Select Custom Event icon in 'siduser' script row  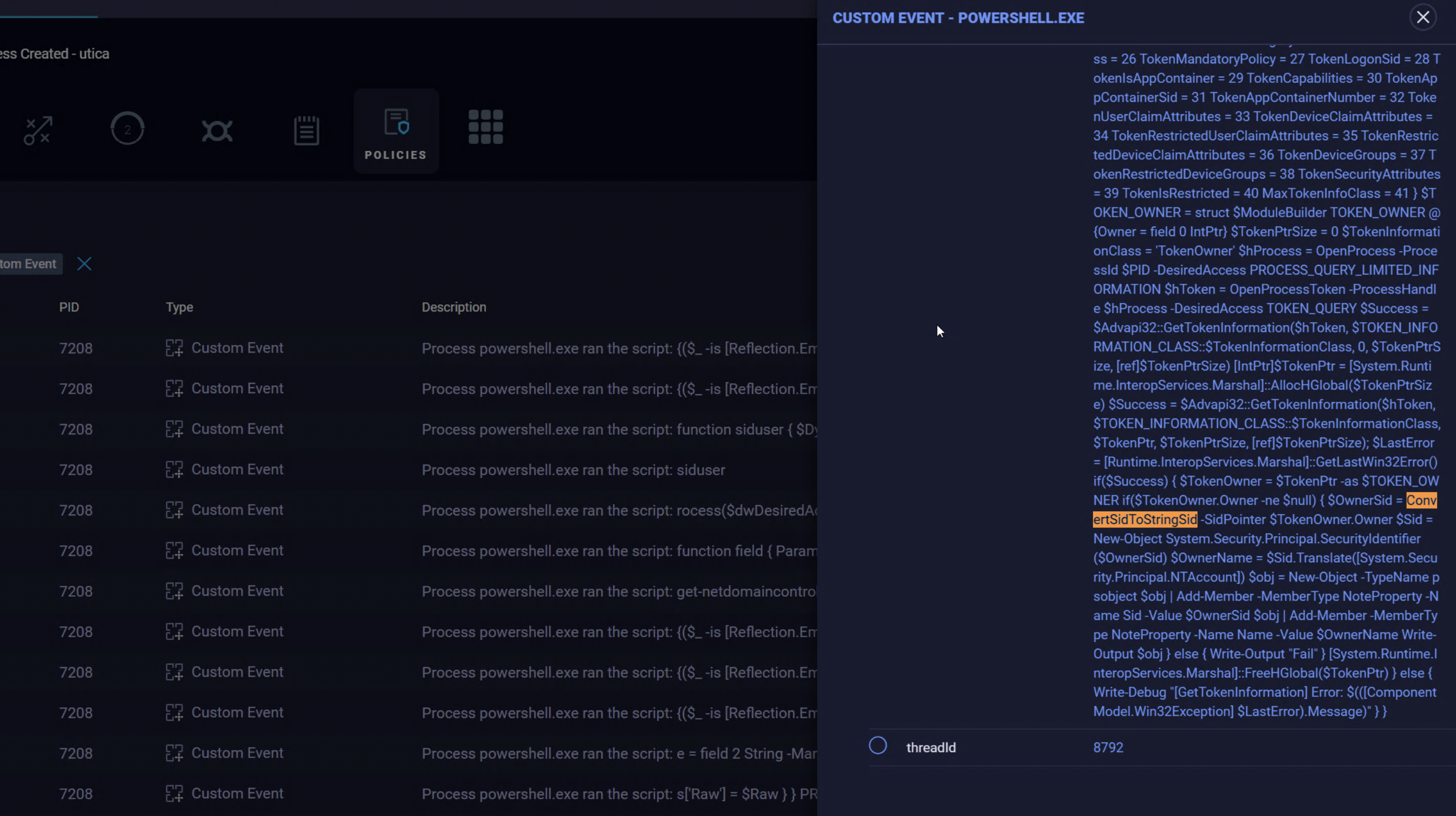tap(174, 469)
